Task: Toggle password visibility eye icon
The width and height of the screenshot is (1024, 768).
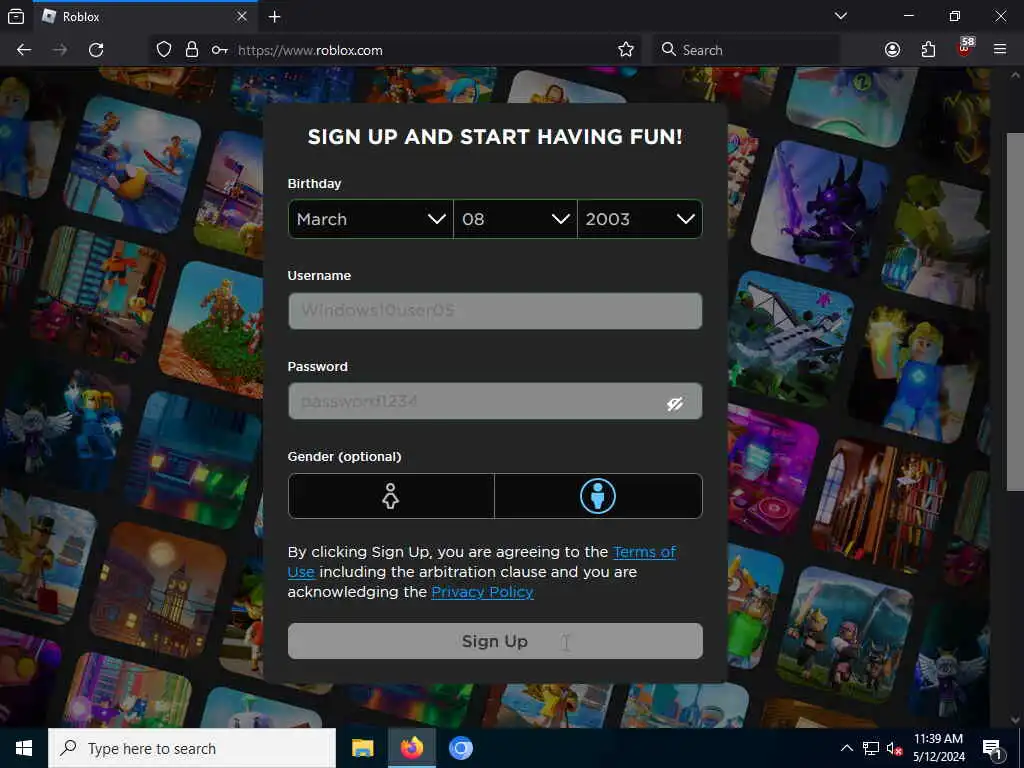Action: point(675,404)
